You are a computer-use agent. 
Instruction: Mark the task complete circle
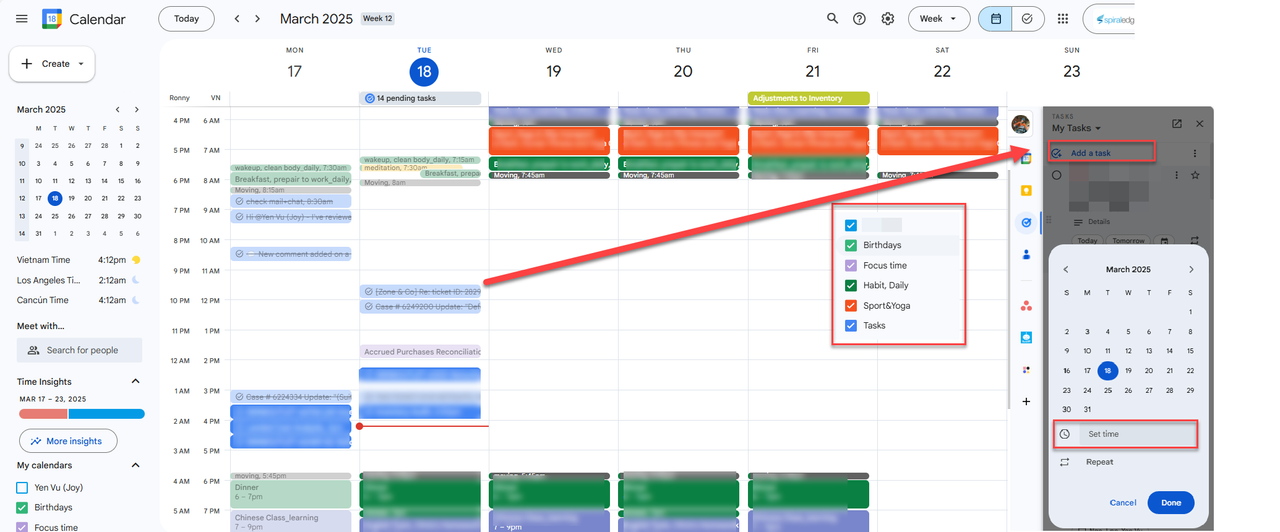1057,175
